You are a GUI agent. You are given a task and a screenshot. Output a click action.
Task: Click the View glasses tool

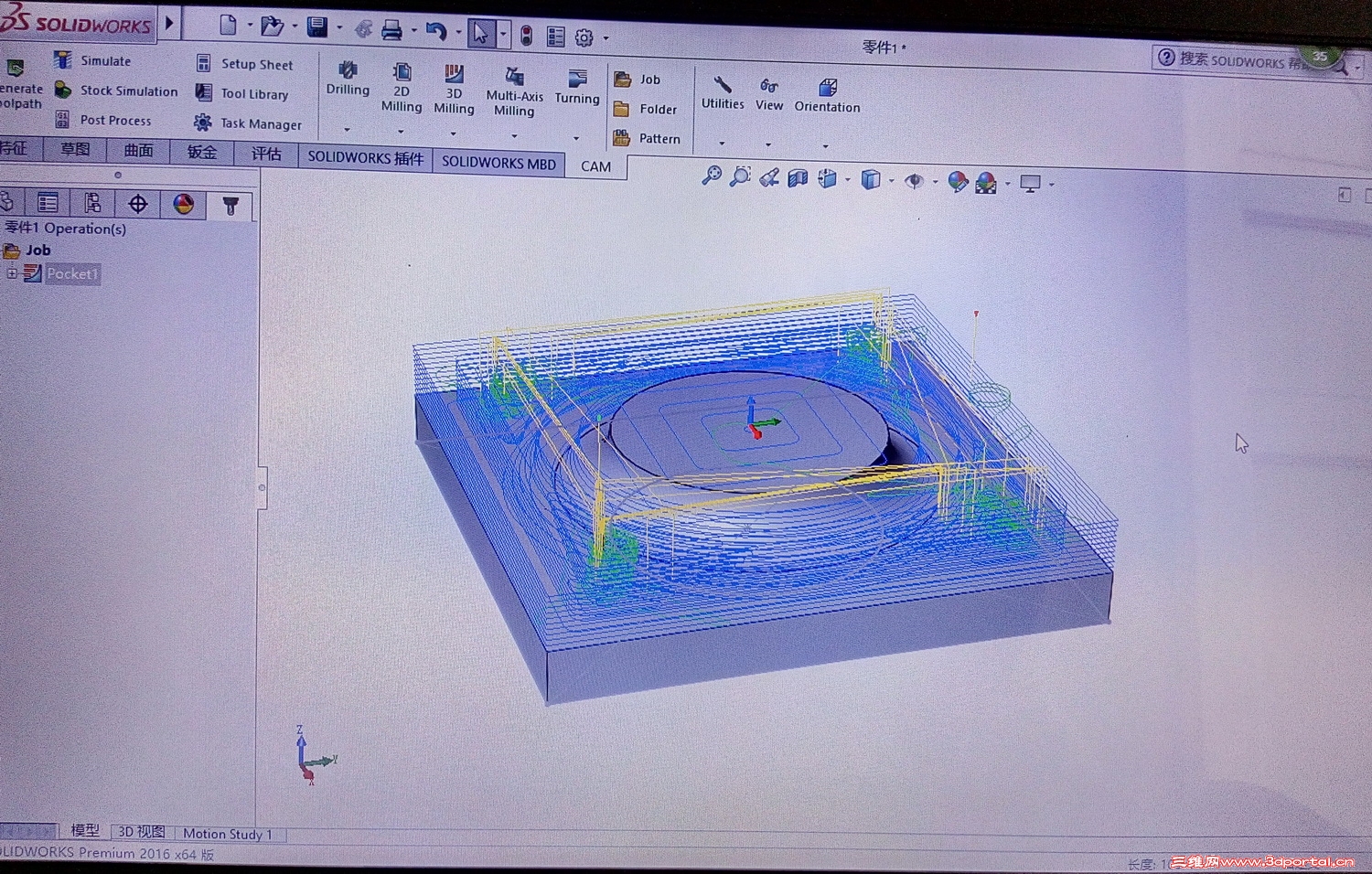769,95
